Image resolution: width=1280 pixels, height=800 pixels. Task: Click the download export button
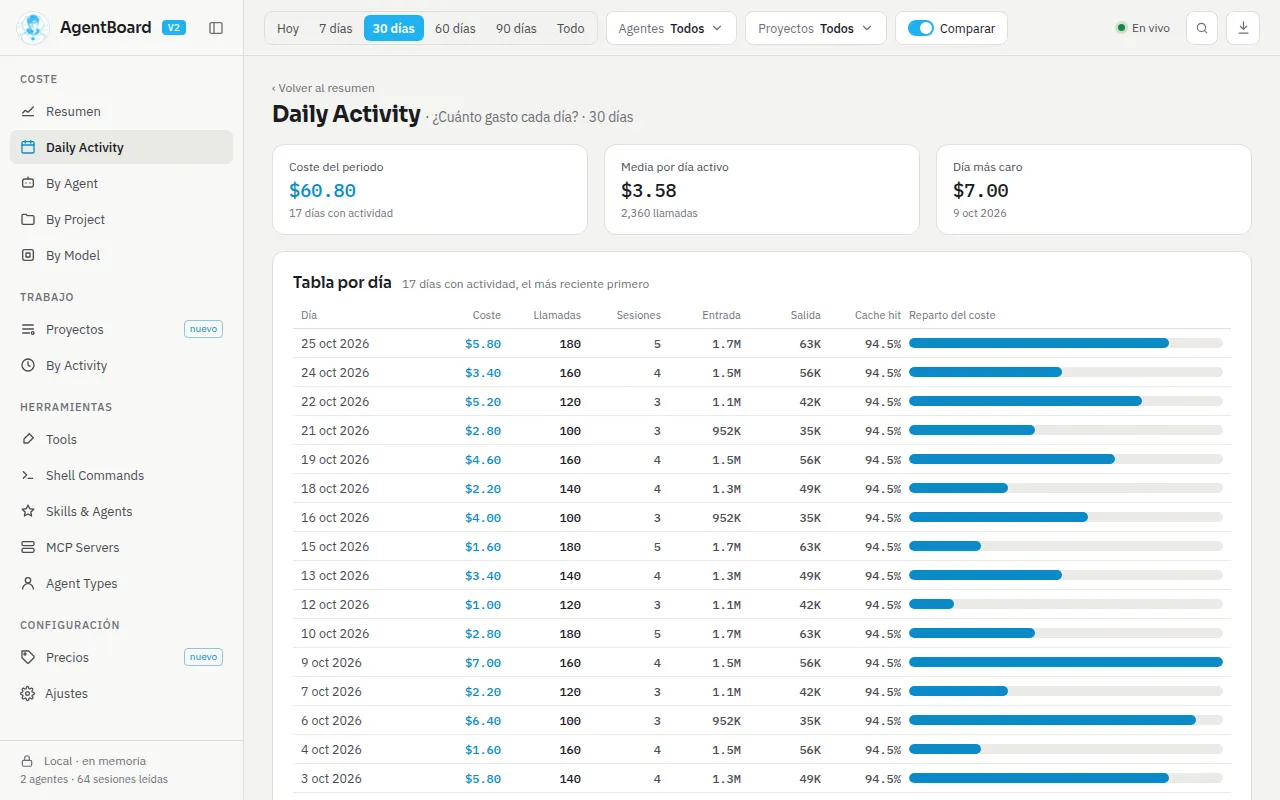(1243, 28)
